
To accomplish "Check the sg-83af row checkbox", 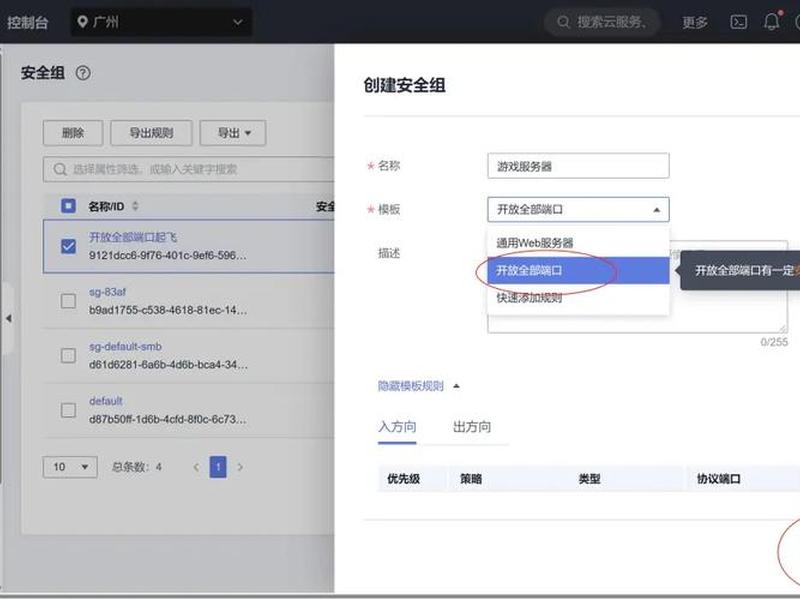I will point(68,301).
